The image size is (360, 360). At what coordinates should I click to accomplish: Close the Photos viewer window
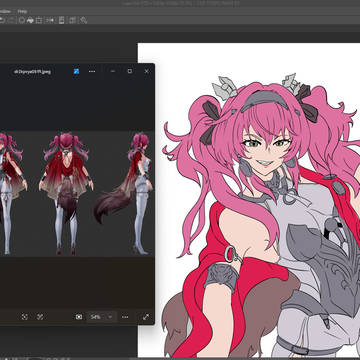pyautogui.click(x=146, y=71)
